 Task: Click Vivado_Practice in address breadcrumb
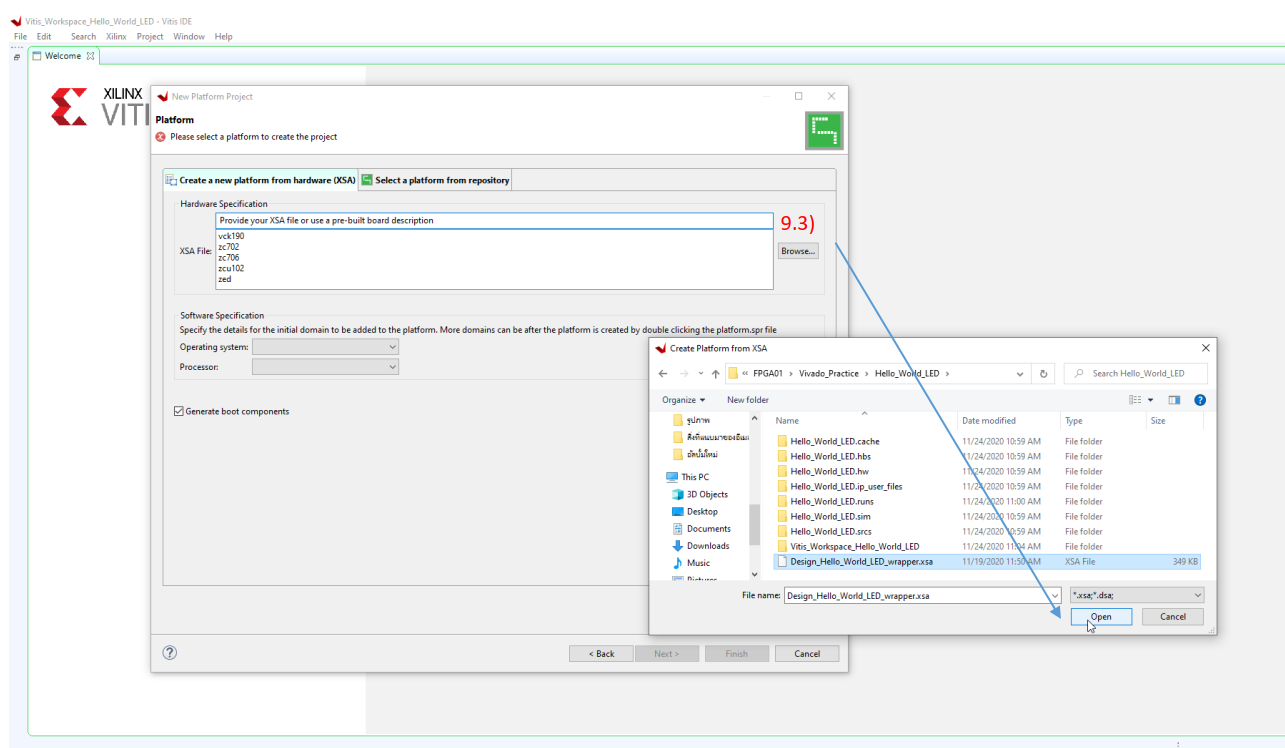click(x=828, y=374)
